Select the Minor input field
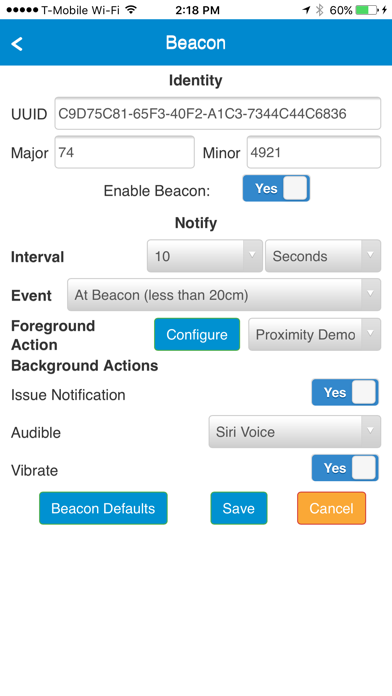Image resolution: width=392 pixels, height=696 pixels. 314,152
